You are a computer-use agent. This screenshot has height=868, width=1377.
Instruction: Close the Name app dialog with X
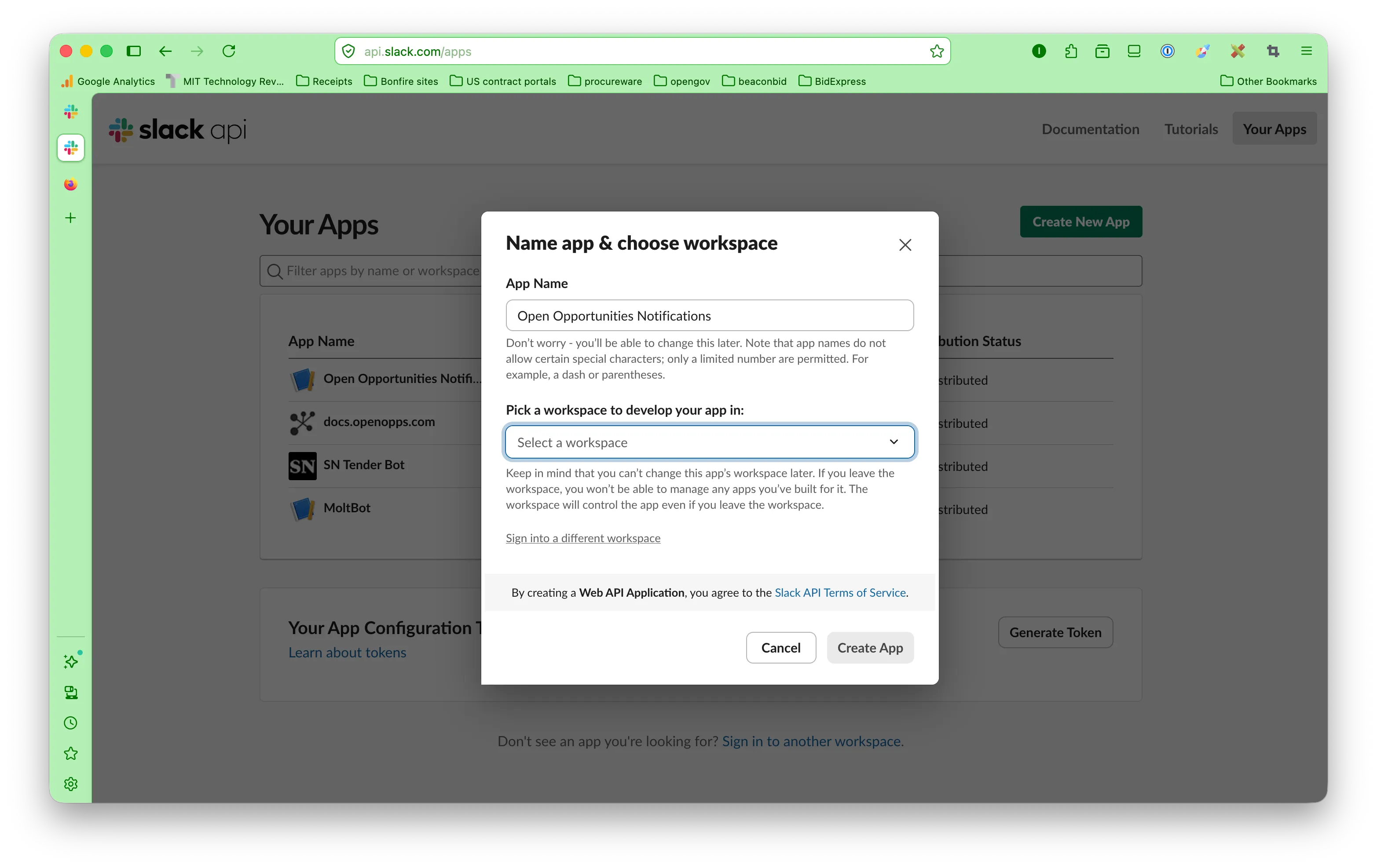(905, 245)
